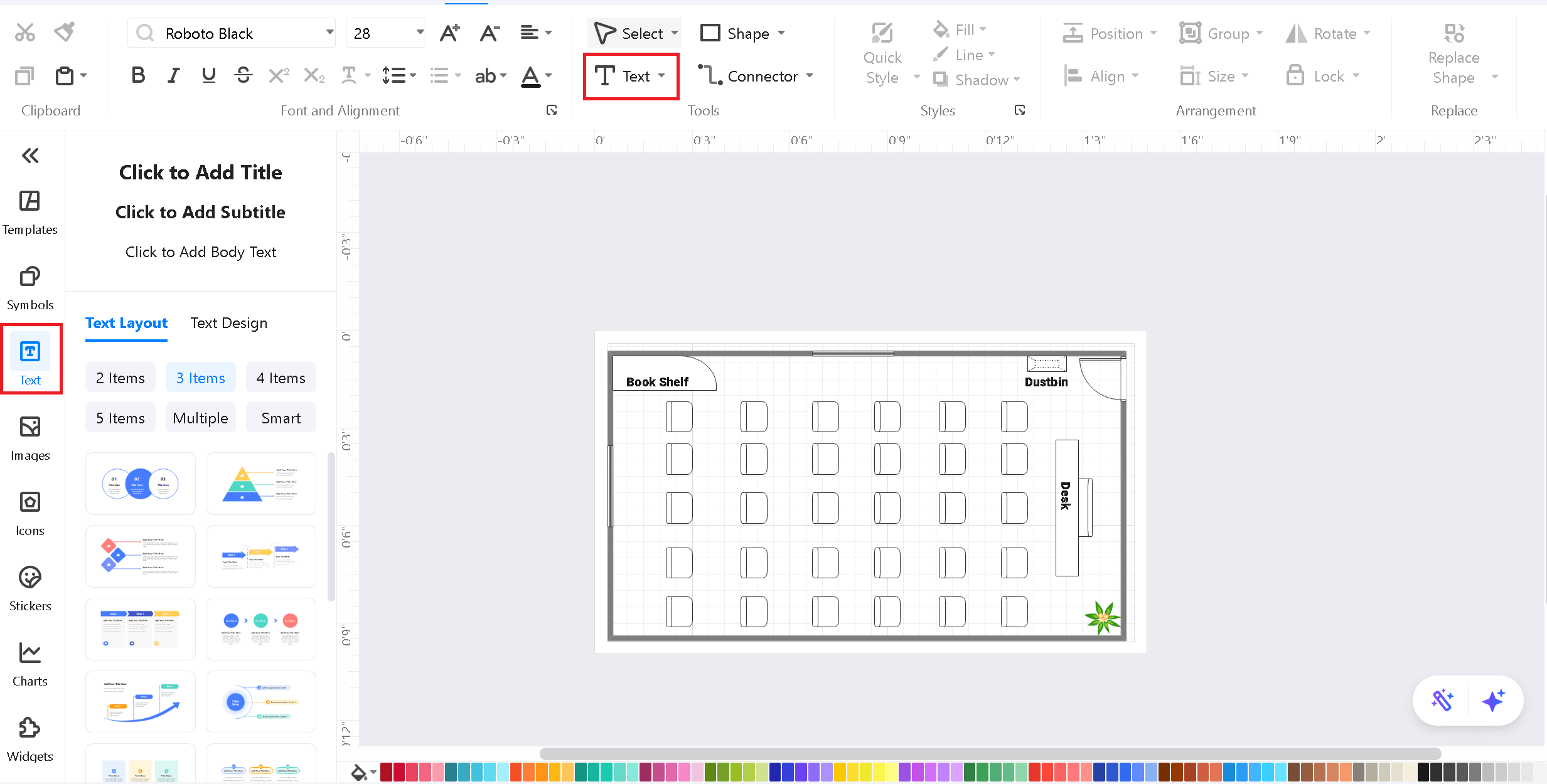Toggle strikethrough formatting
Image resolution: width=1547 pixels, height=784 pixels.
[244, 76]
